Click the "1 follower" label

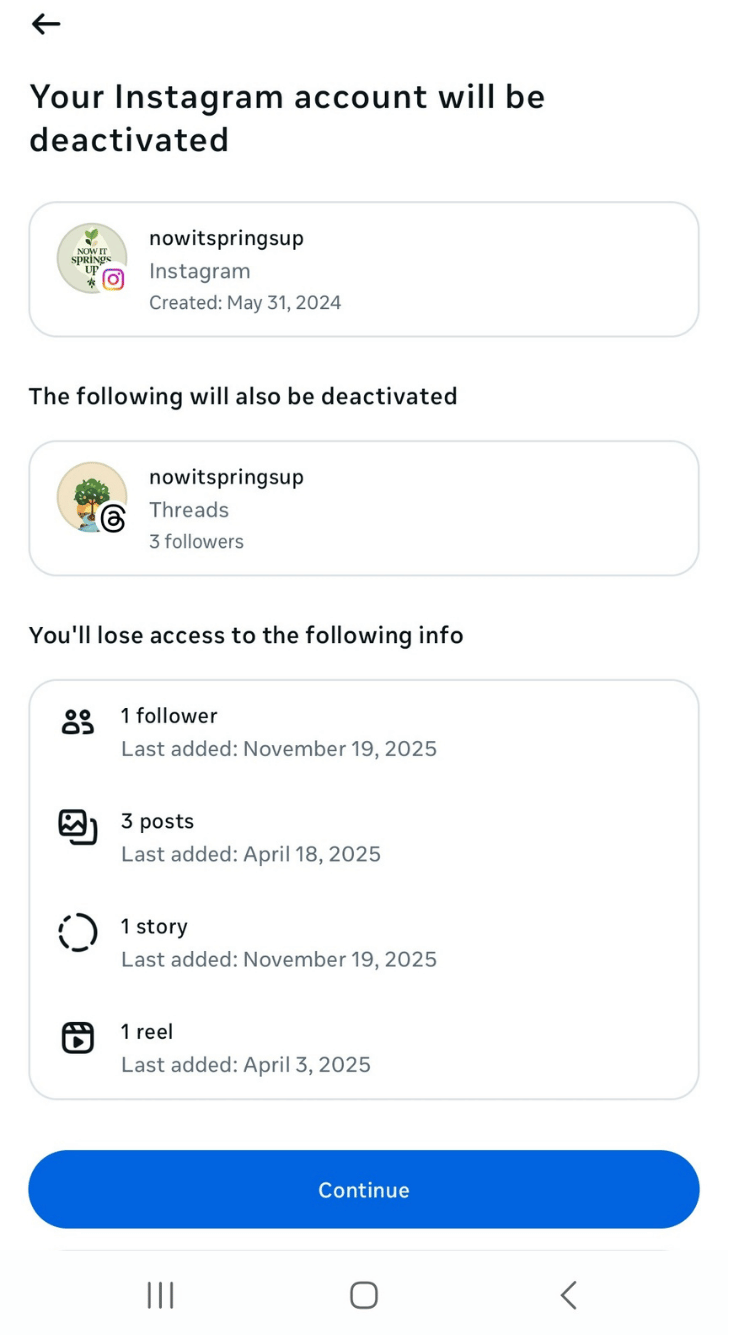coord(169,716)
